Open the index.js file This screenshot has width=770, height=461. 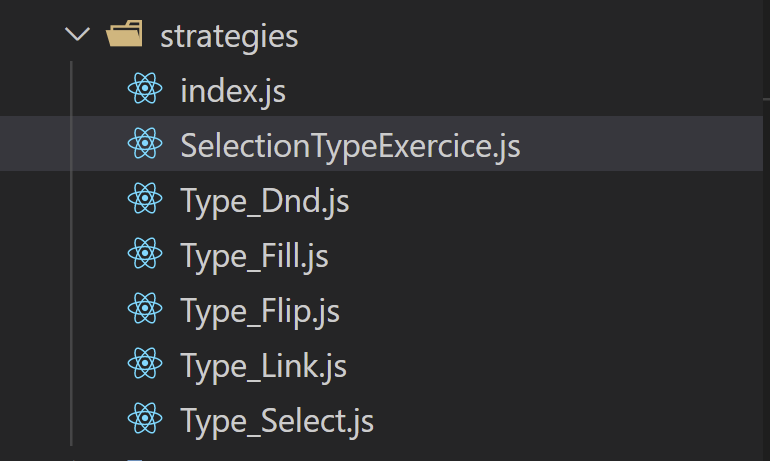click(x=233, y=91)
